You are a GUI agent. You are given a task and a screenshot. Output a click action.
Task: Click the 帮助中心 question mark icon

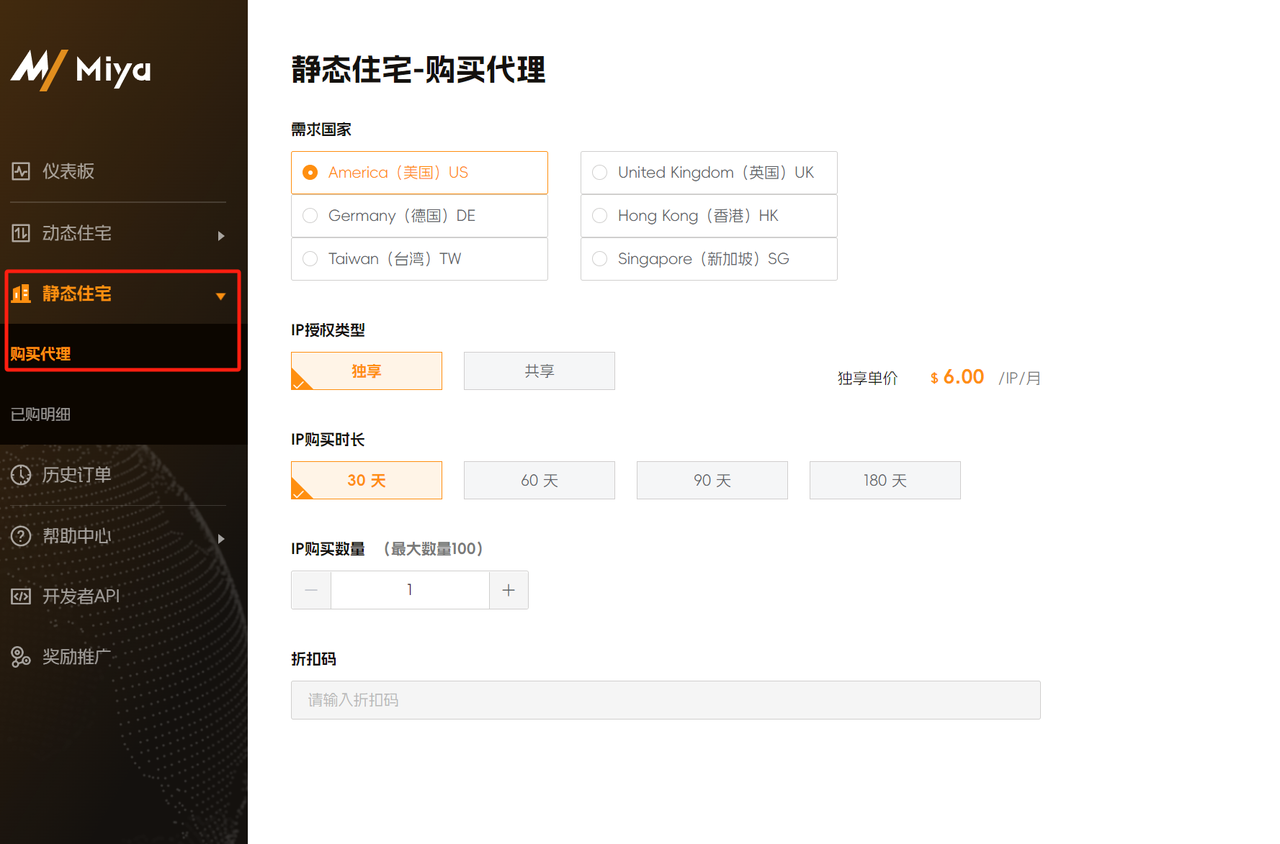pyautogui.click(x=21, y=536)
